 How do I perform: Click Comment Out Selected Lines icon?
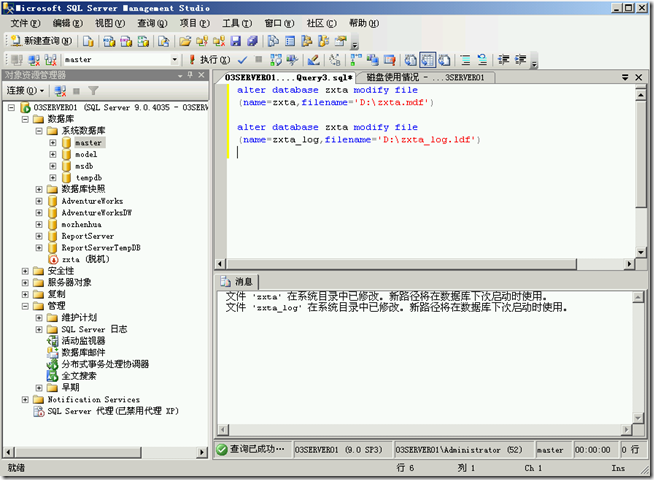click(465, 60)
